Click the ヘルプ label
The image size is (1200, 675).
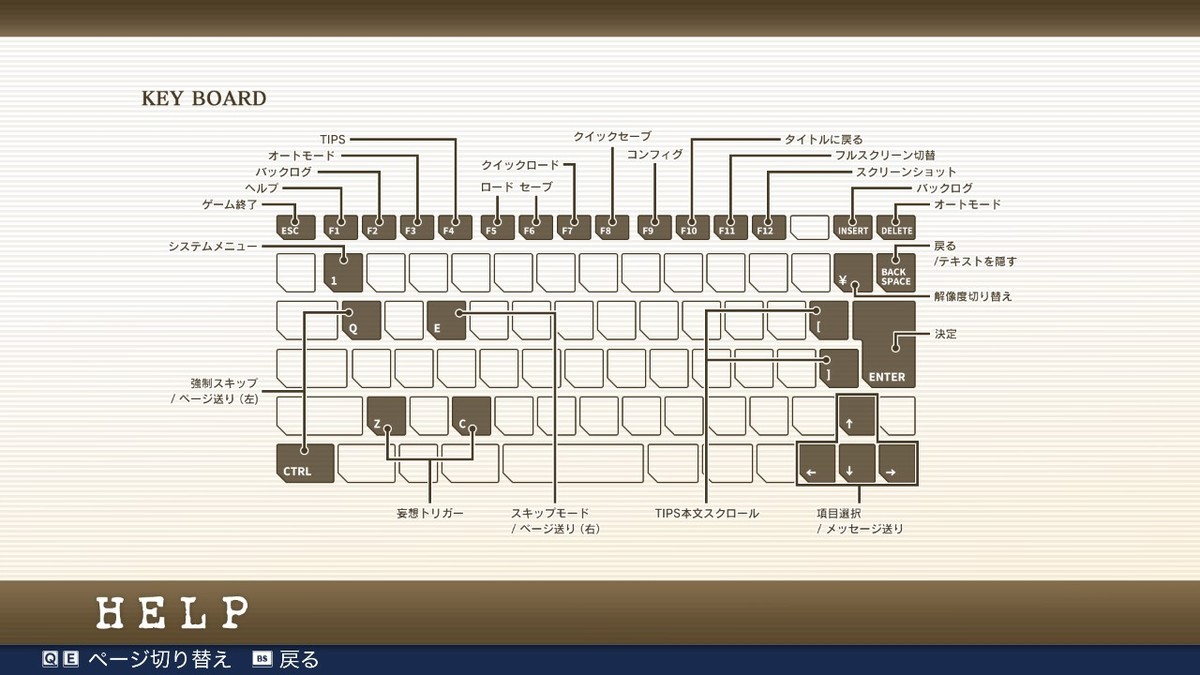(261, 188)
